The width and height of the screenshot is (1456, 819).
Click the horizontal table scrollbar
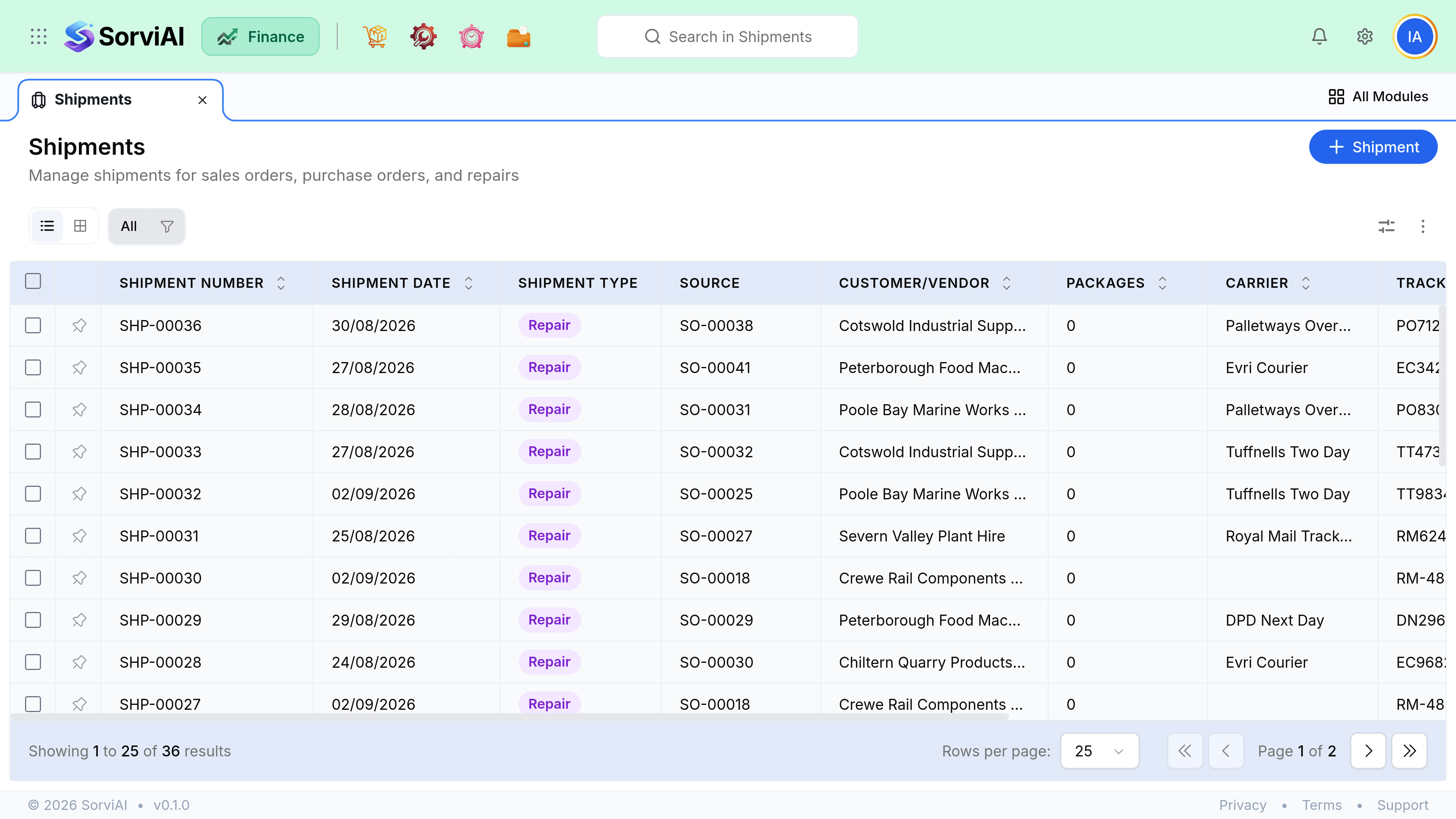(509, 716)
